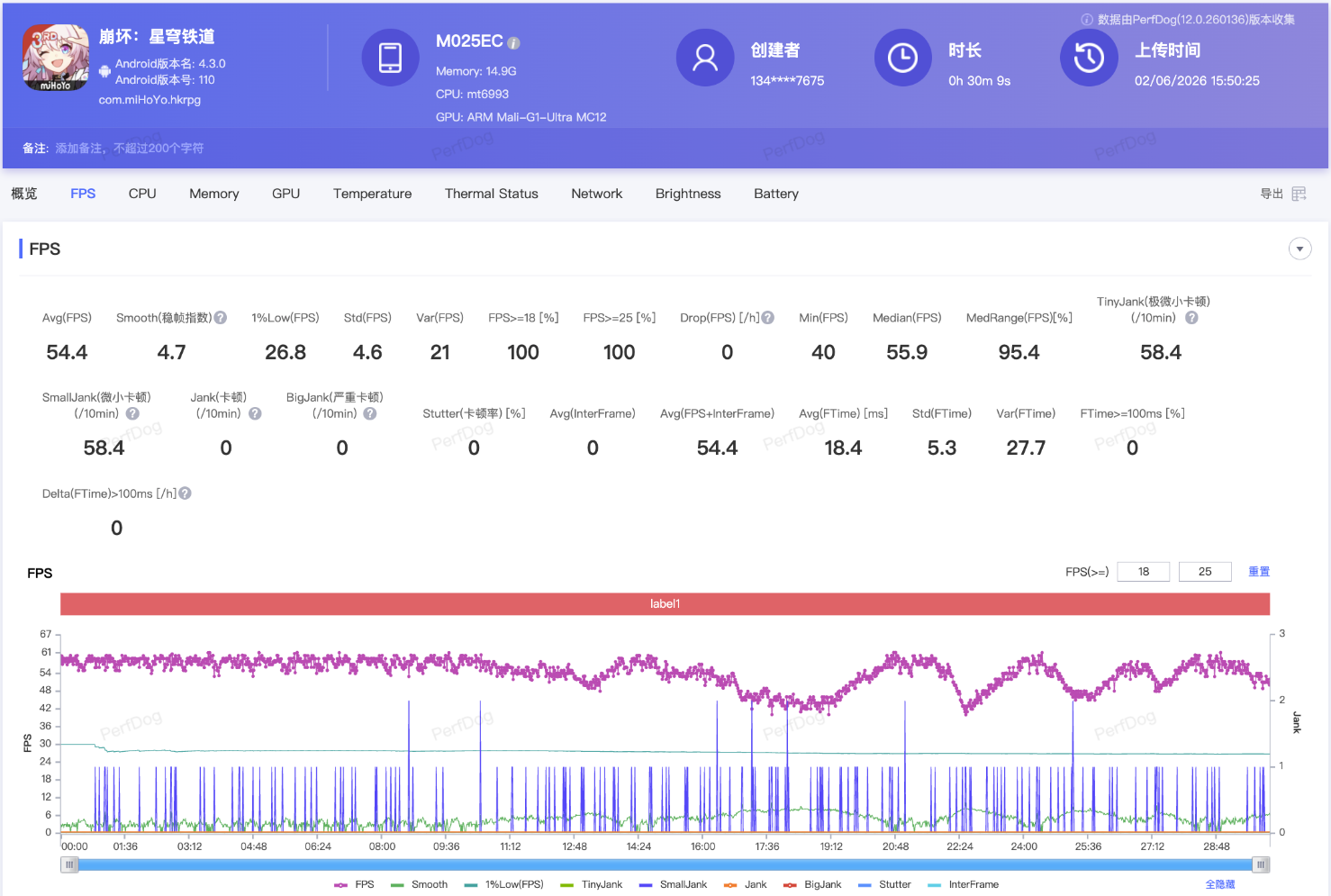Collapse the FPS section with arrow button
This screenshot has height=896, width=1331.
[x=1299, y=249]
